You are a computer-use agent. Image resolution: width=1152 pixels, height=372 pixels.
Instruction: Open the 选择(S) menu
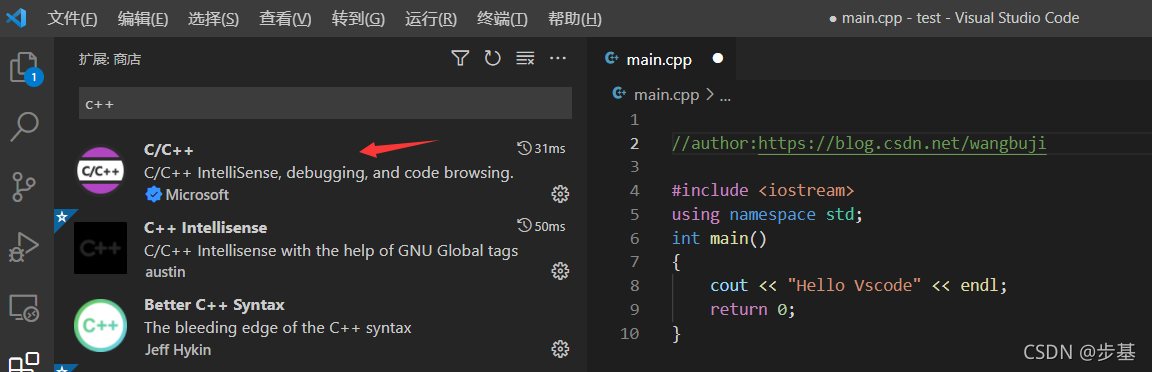pyautogui.click(x=213, y=19)
